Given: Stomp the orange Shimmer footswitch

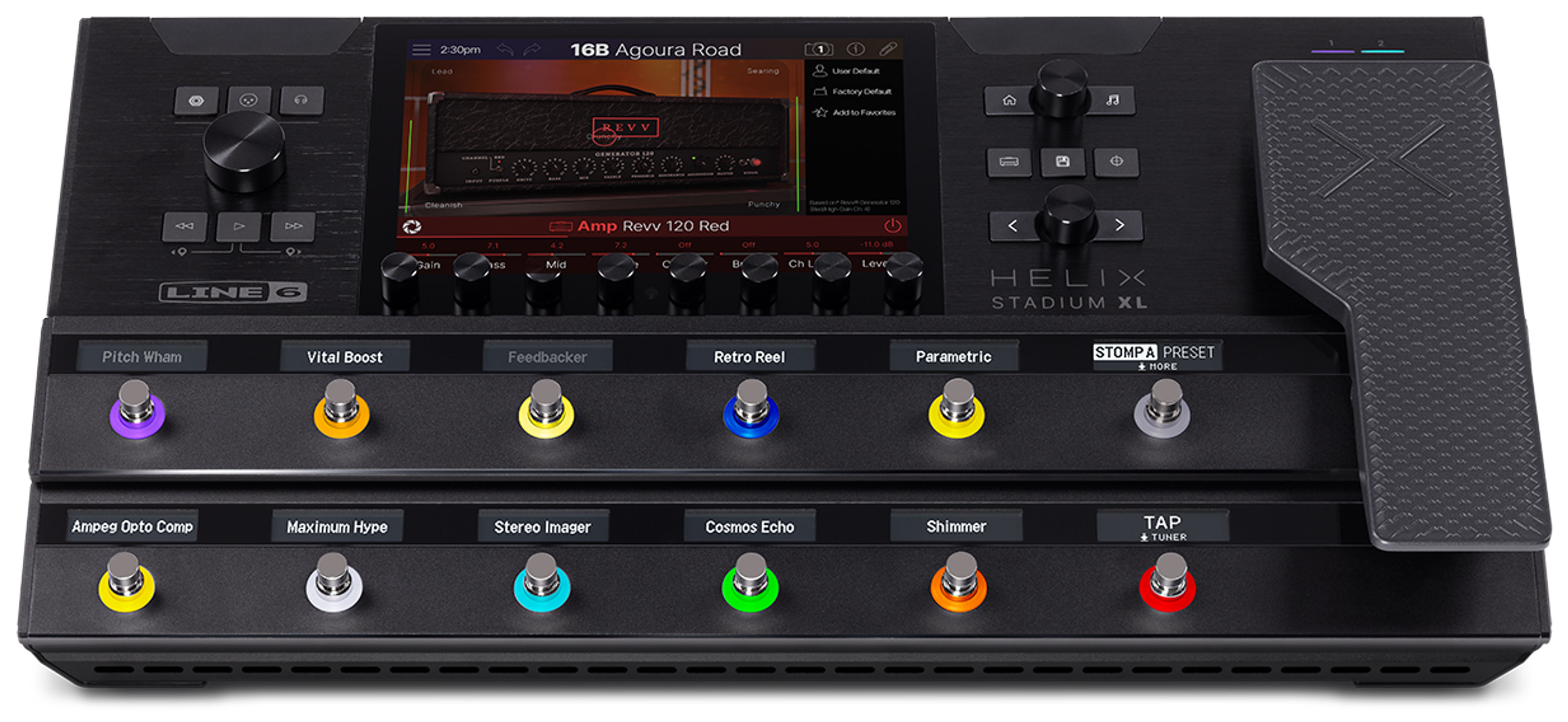Looking at the screenshot, I should (959, 582).
